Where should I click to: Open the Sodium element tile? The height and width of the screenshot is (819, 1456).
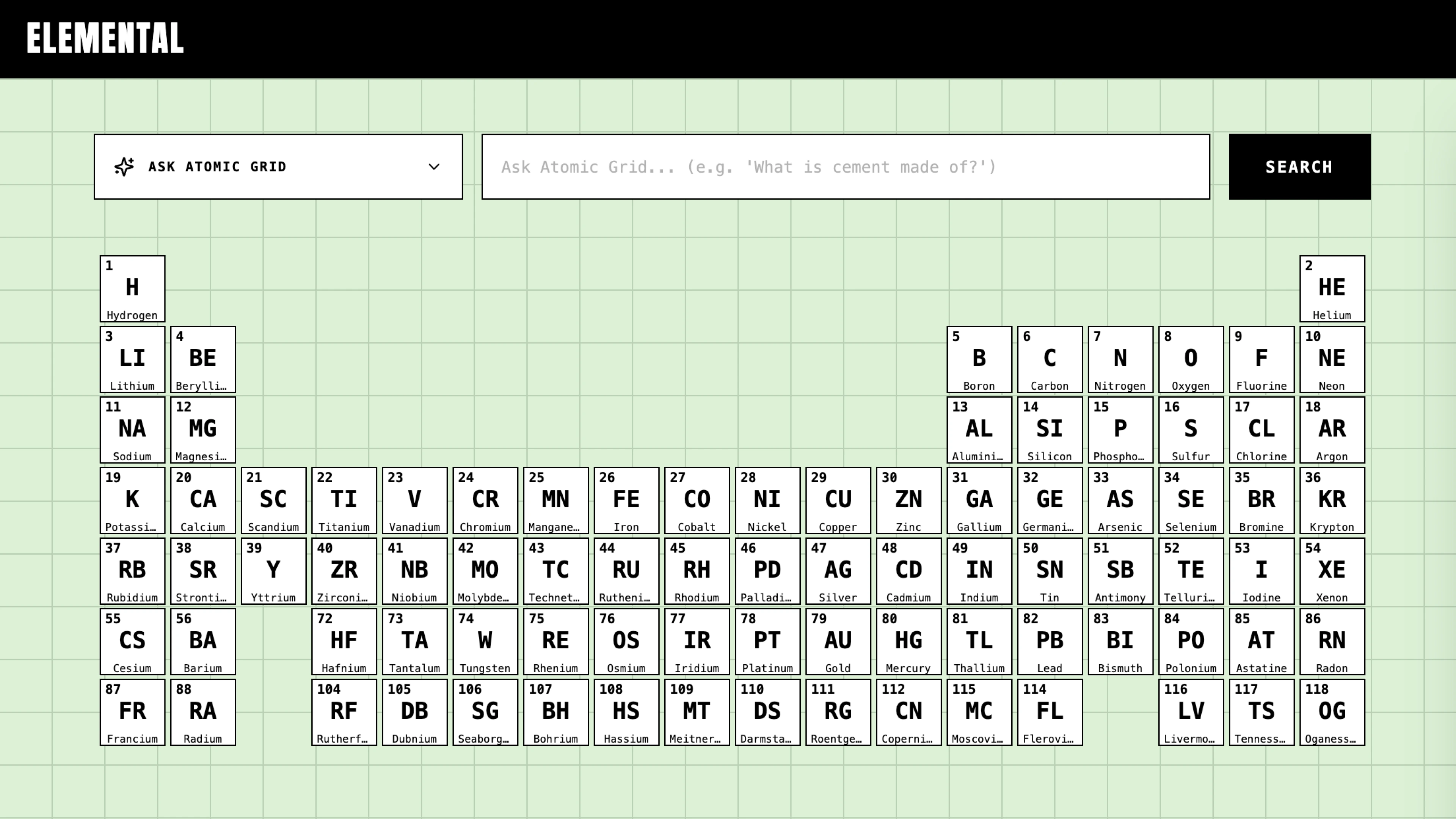click(x=132, y=430)
